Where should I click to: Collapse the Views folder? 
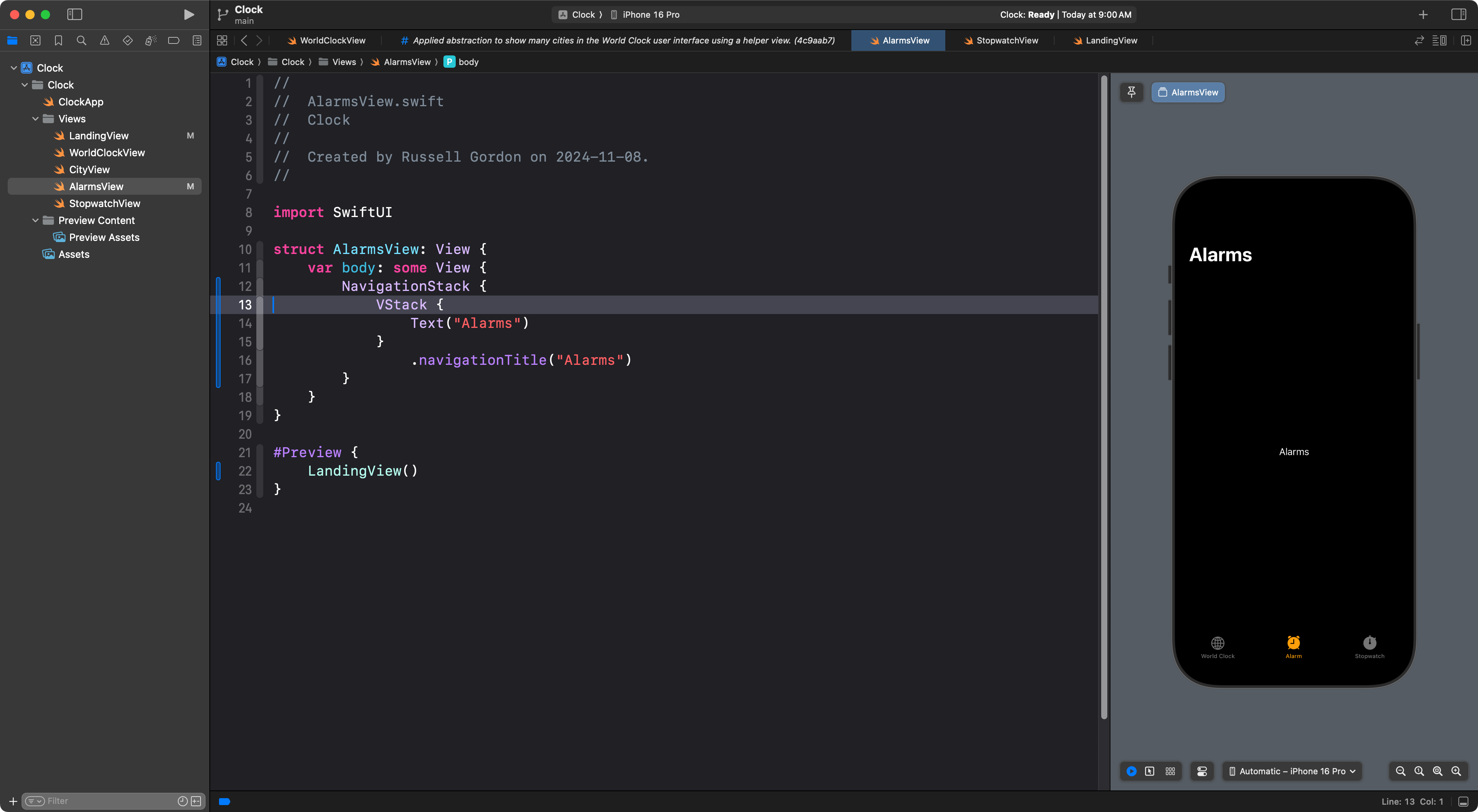(x=35, y=119)
